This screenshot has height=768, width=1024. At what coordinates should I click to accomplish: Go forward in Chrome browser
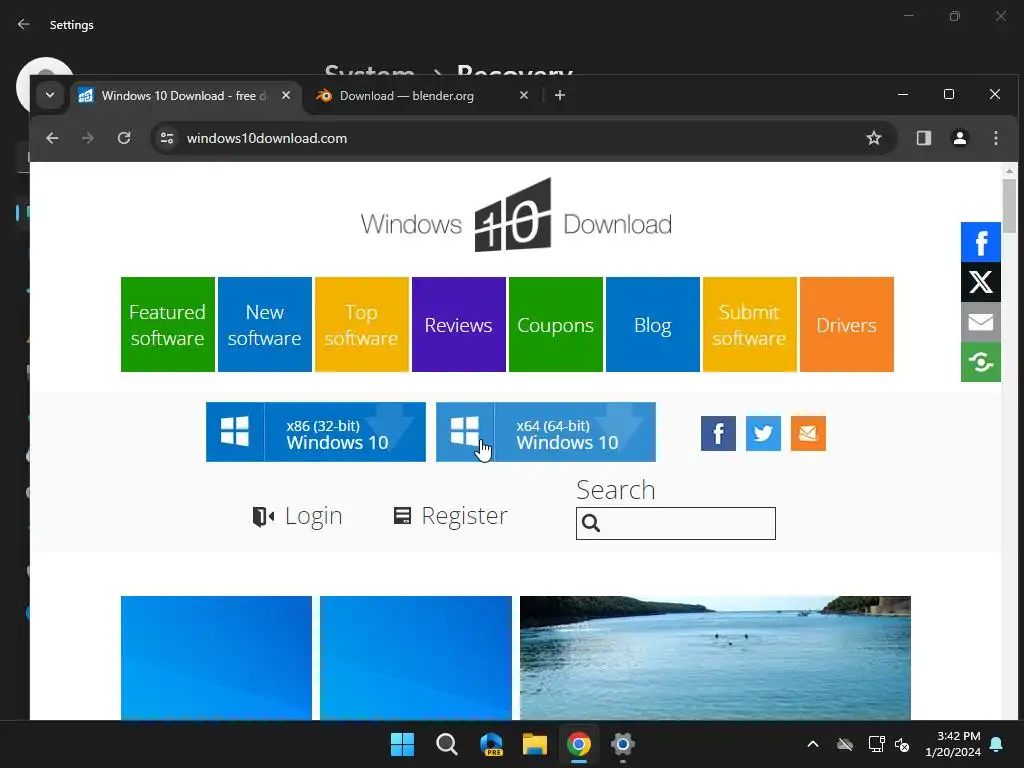click(x=88, y=138)
